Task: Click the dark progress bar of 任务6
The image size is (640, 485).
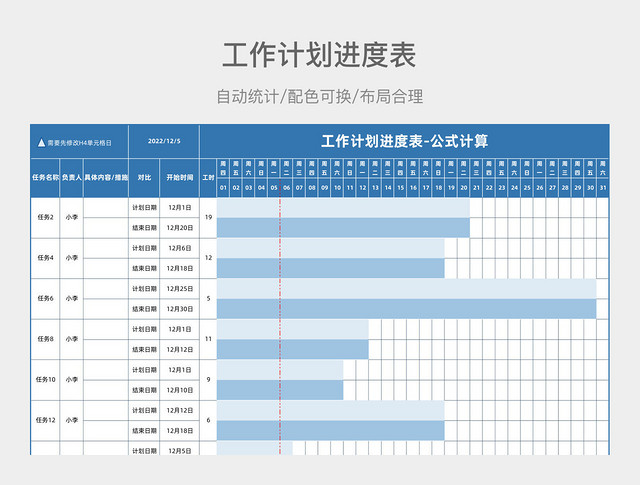Action: coord(407,309)
